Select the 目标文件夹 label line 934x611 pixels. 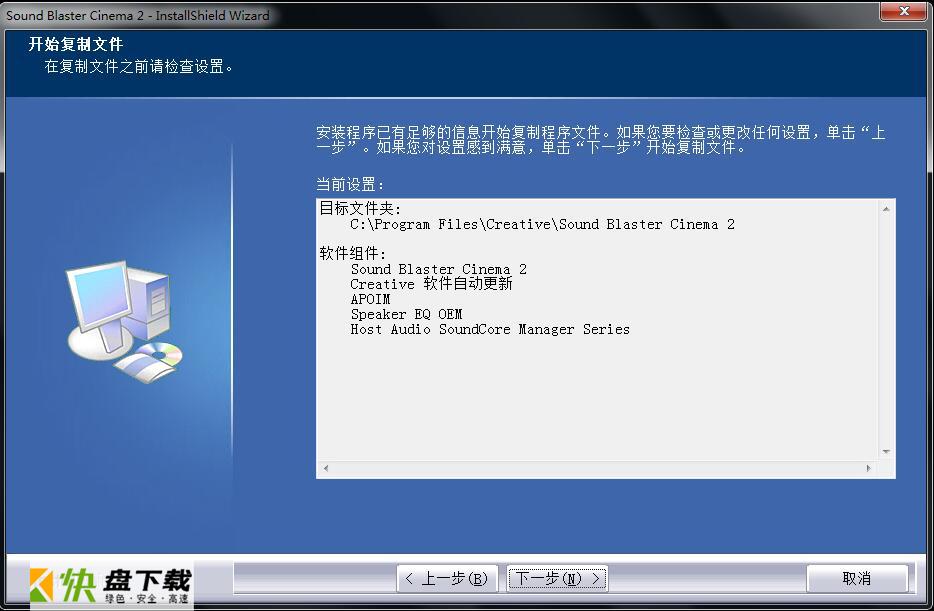pyautogui.click(x=360, y=208)
